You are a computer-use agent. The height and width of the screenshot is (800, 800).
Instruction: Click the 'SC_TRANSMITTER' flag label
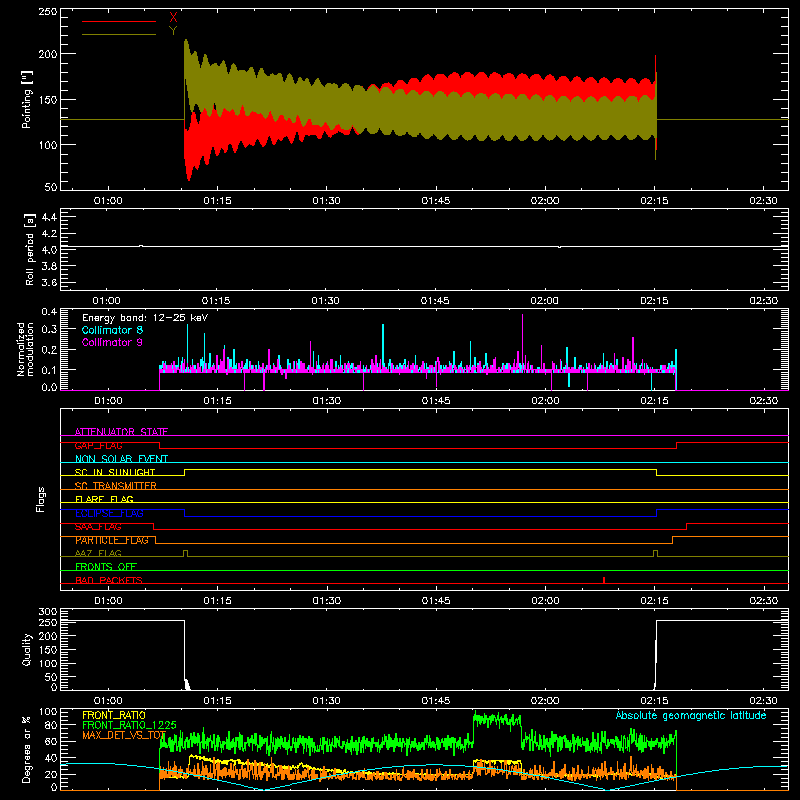[x=116, y=486]
